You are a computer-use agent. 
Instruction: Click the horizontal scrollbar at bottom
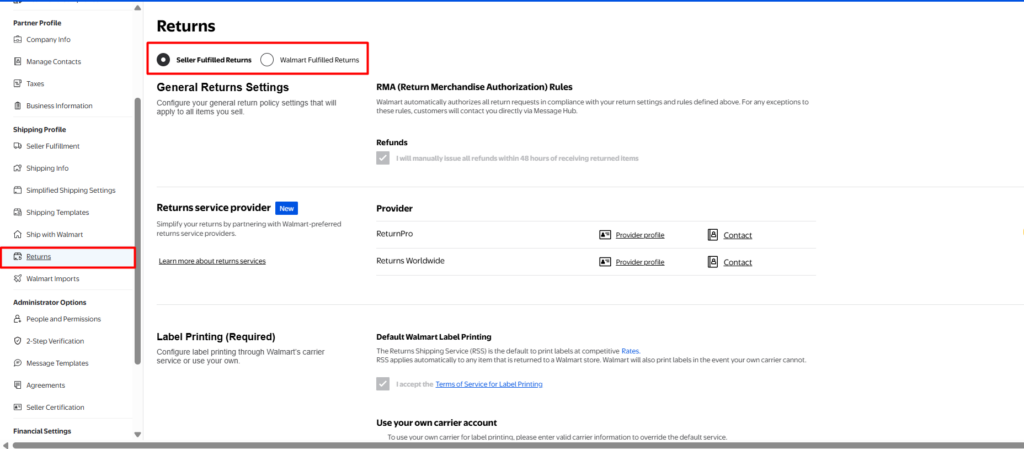click(517, 445)
